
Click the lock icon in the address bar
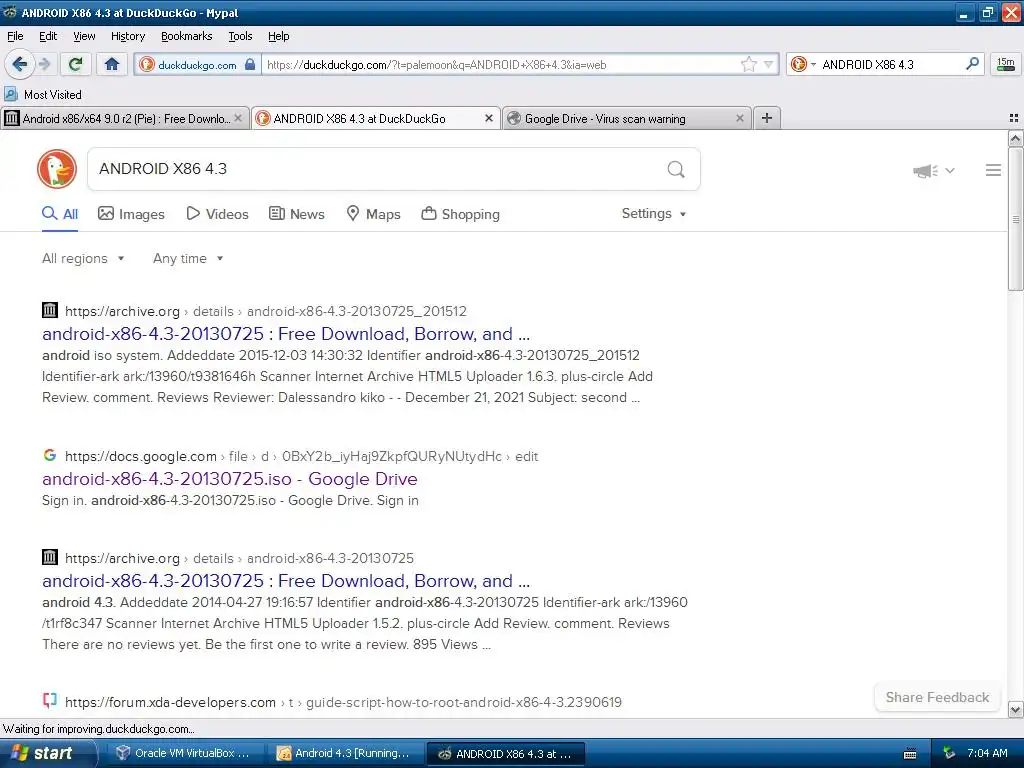tap(249, 64)
